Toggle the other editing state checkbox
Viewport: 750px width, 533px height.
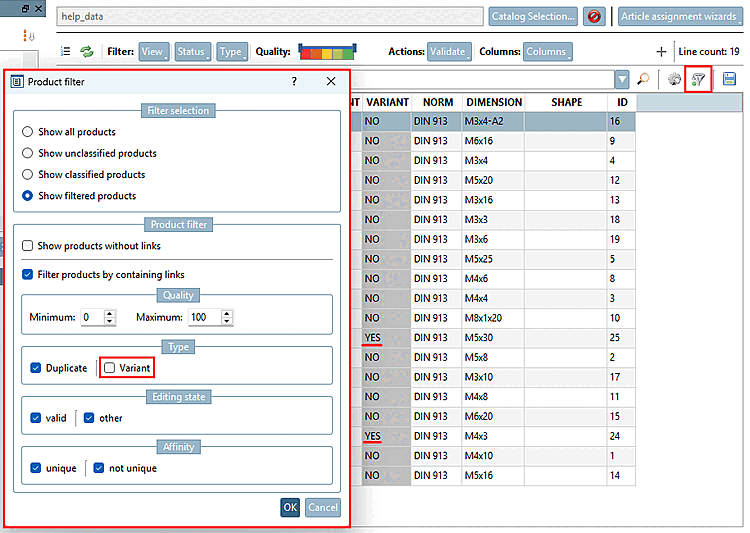[x=89, y=418]
